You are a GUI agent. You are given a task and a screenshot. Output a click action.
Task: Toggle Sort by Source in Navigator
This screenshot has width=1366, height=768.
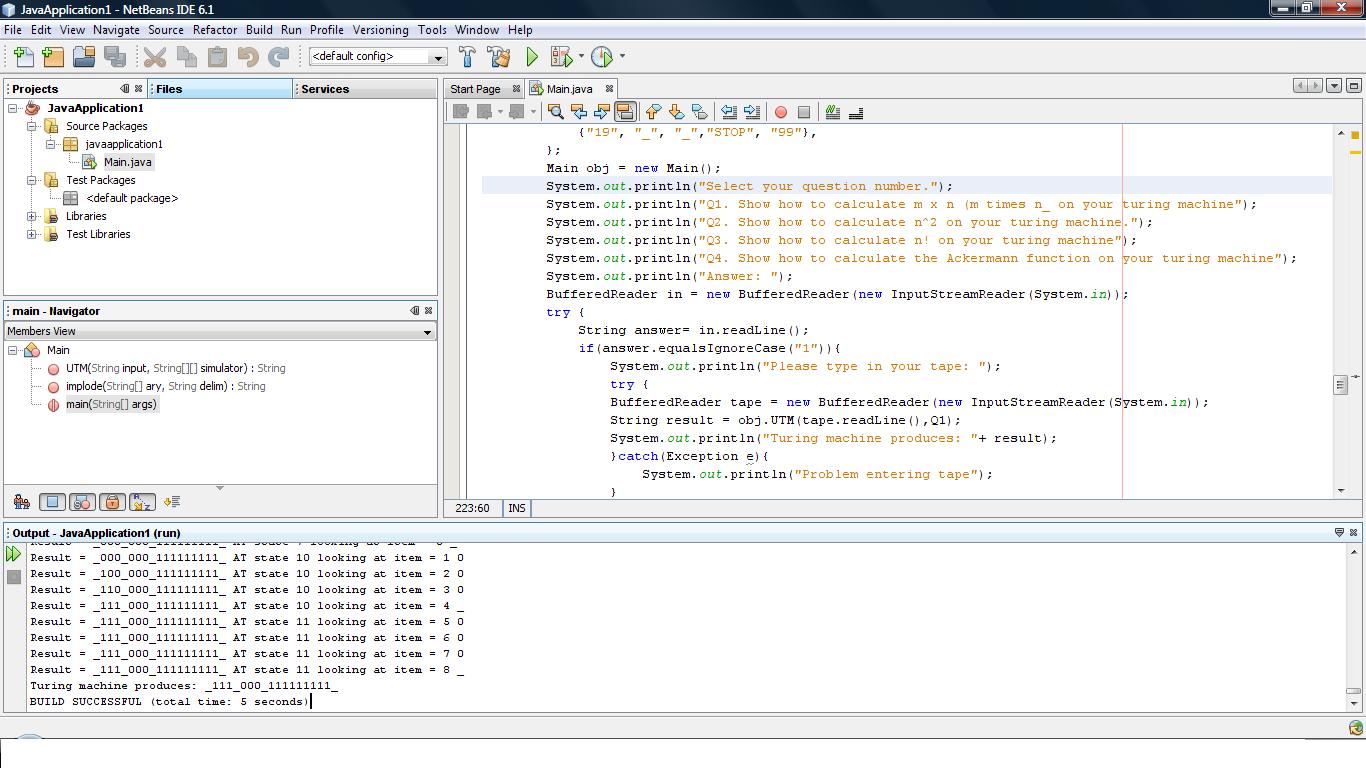click(172, 502)
